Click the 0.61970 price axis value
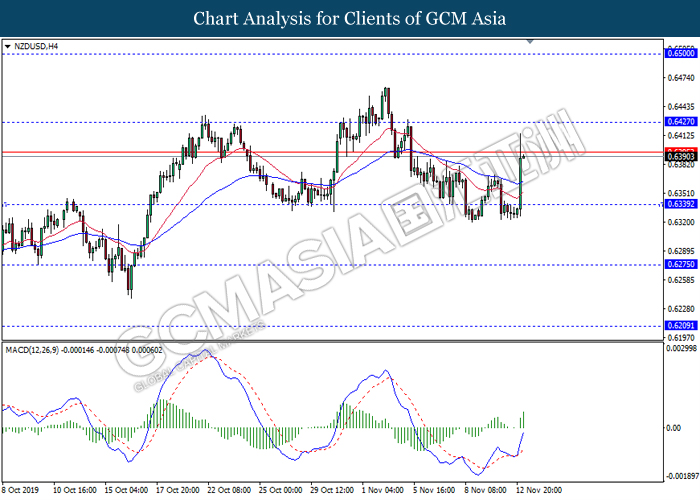 pos(681,338)
